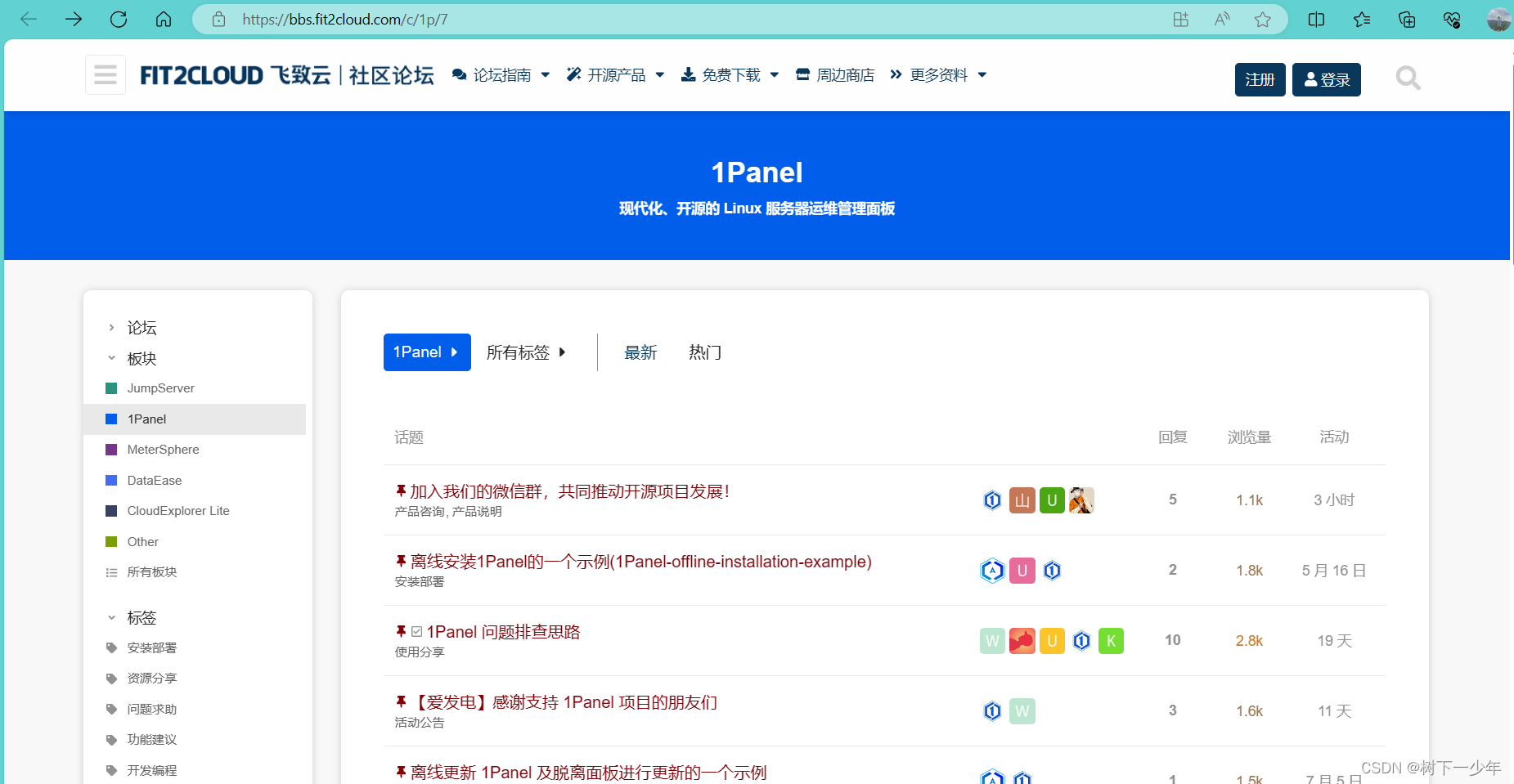
Task: Open browser favorites list icon
Action: coord(1362,20)
